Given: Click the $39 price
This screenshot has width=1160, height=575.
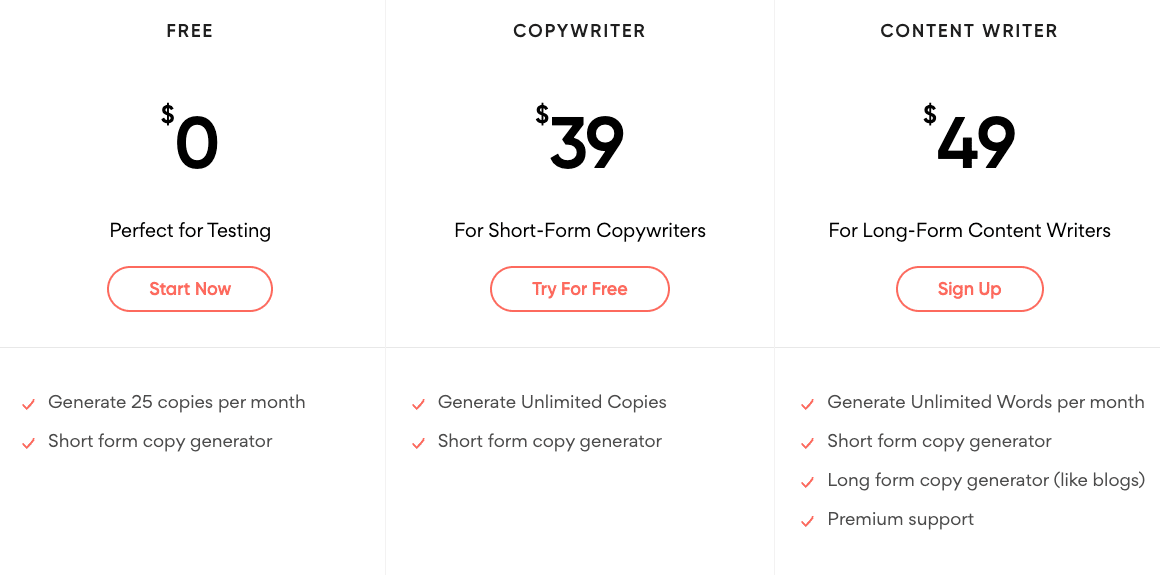Looking at the screenshot, I should pyautogui.click(x=580, y=139).
